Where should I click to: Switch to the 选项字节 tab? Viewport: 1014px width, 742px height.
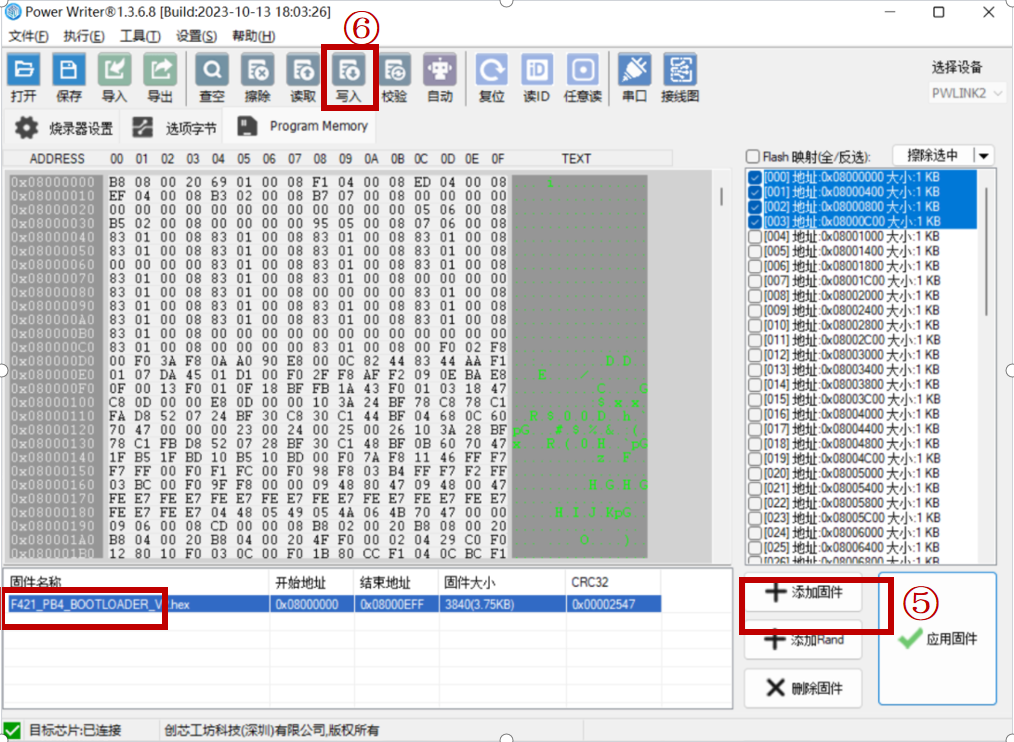pos(173,128)
